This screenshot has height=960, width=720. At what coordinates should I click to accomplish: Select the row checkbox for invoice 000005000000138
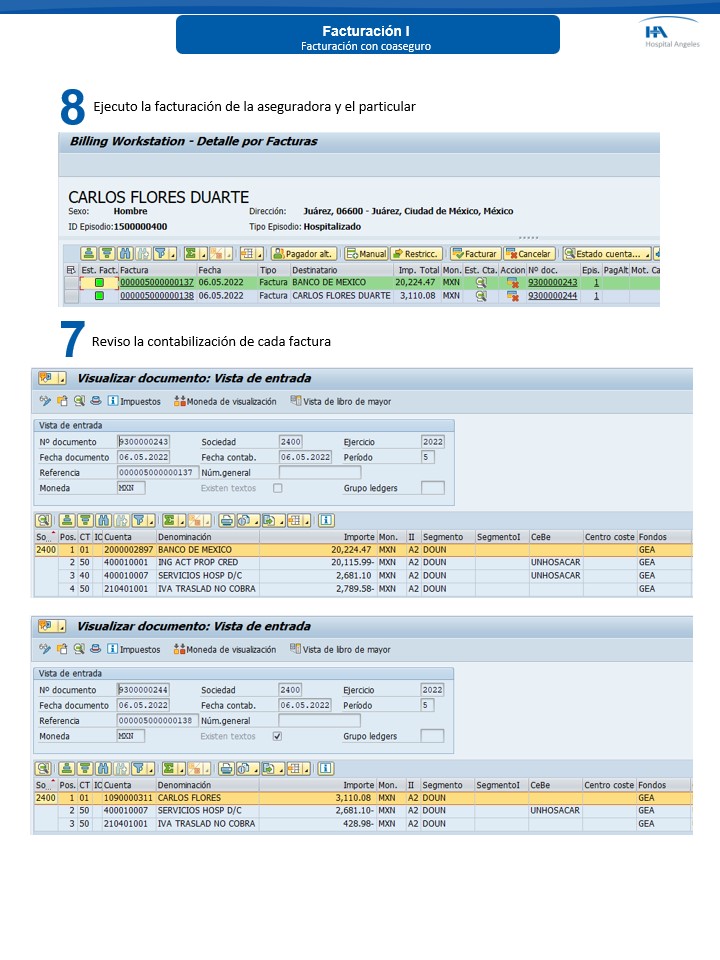[x=71, y=296]
